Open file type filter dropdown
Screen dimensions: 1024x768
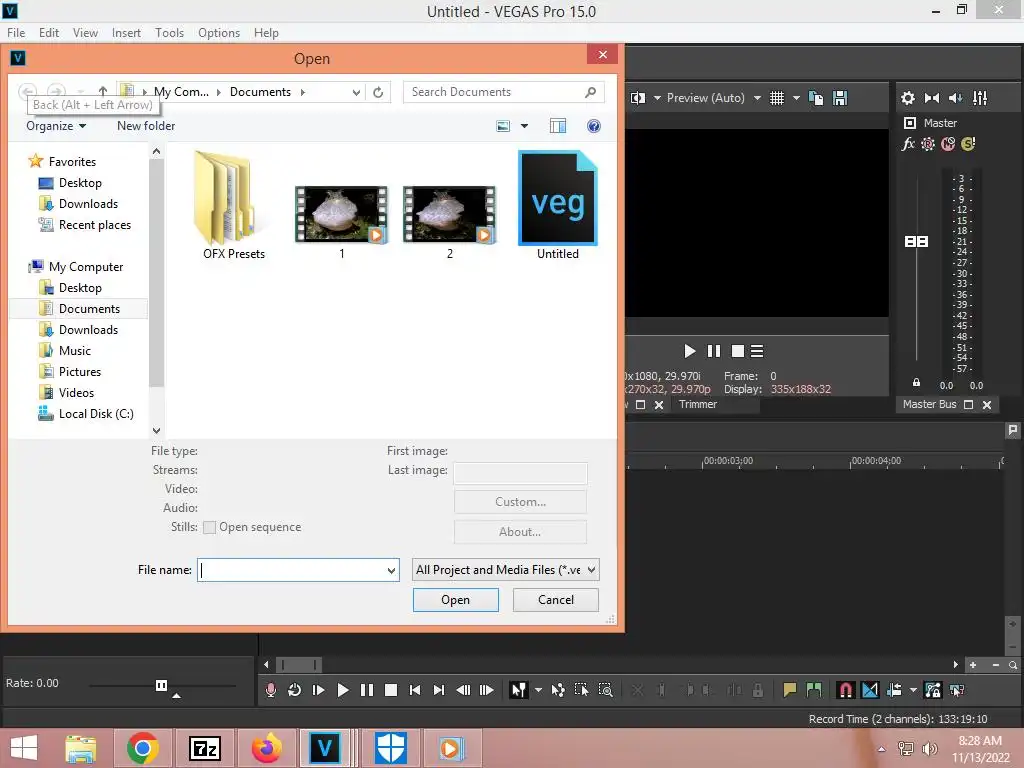506,570
